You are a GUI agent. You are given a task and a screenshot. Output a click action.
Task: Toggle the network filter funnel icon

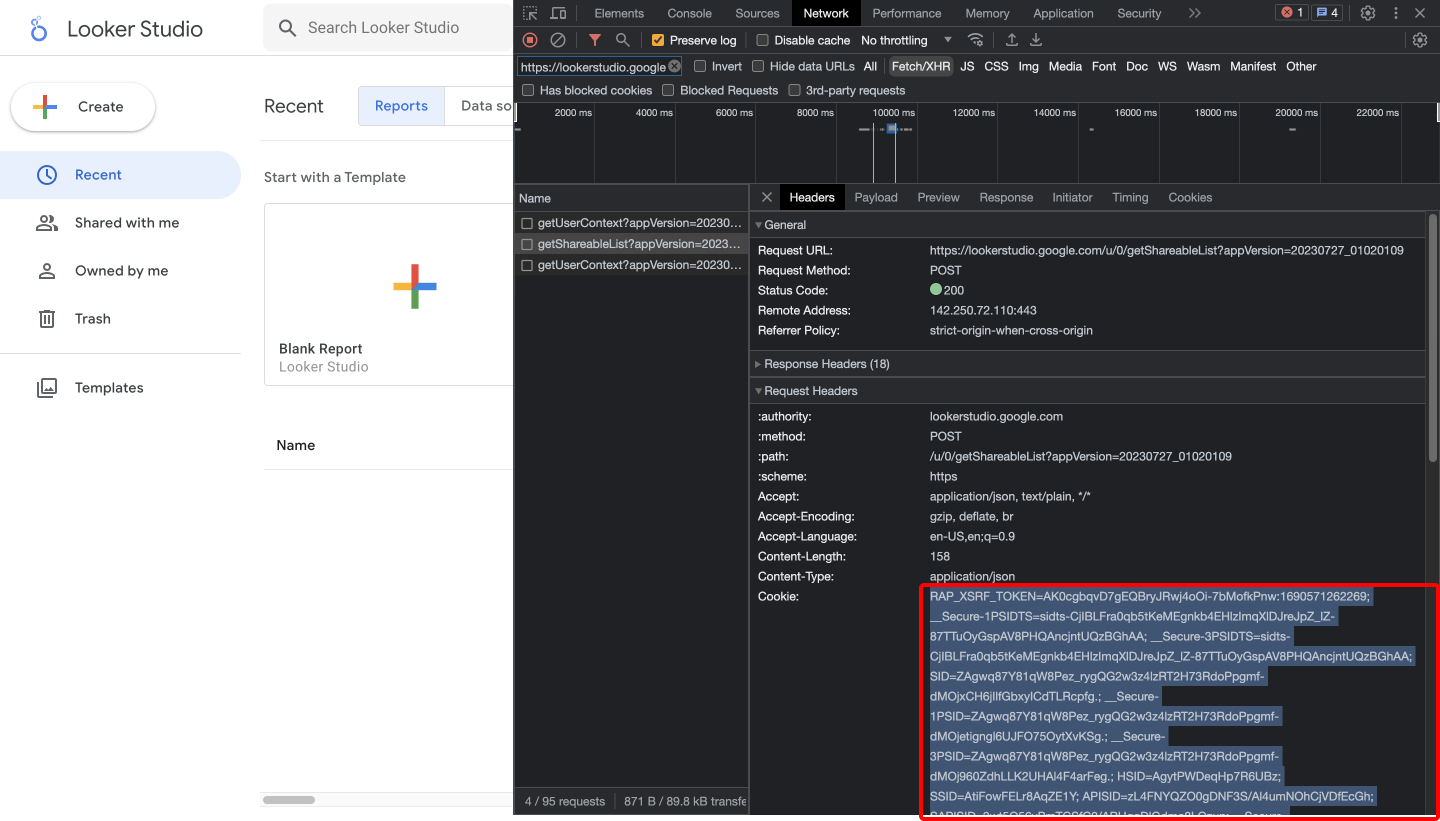point(595,40)
